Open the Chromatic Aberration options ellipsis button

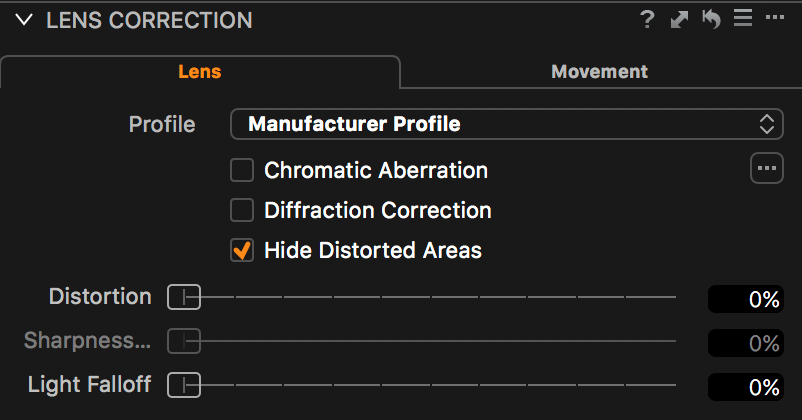767,168
